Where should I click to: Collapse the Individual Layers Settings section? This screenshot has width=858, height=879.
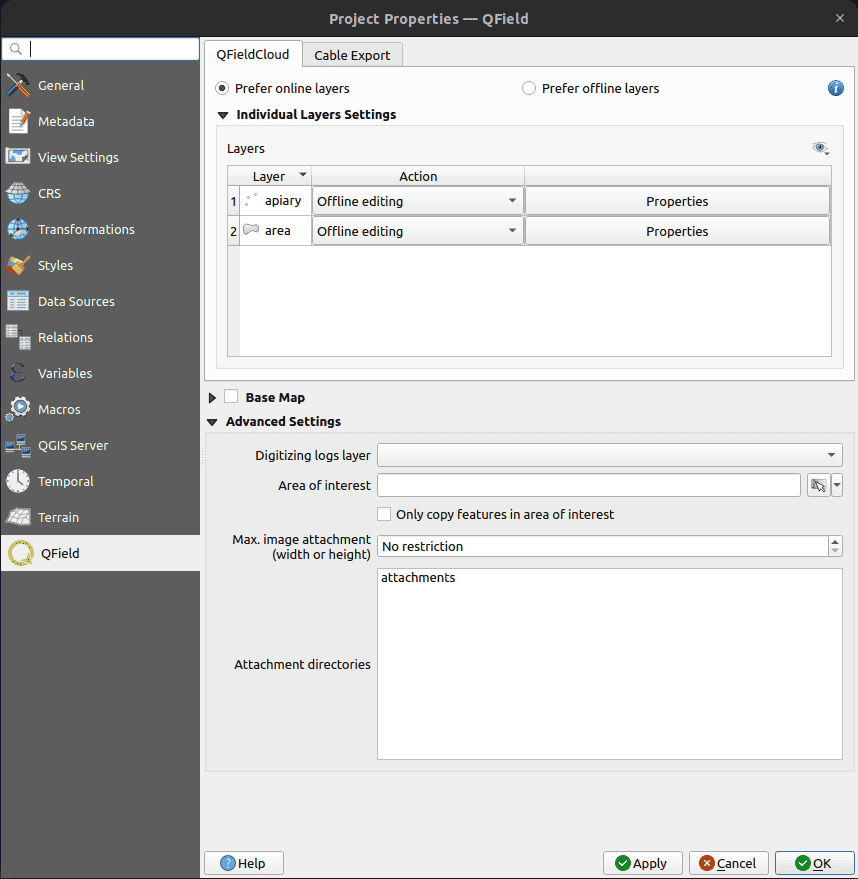(x=223, y=115)
